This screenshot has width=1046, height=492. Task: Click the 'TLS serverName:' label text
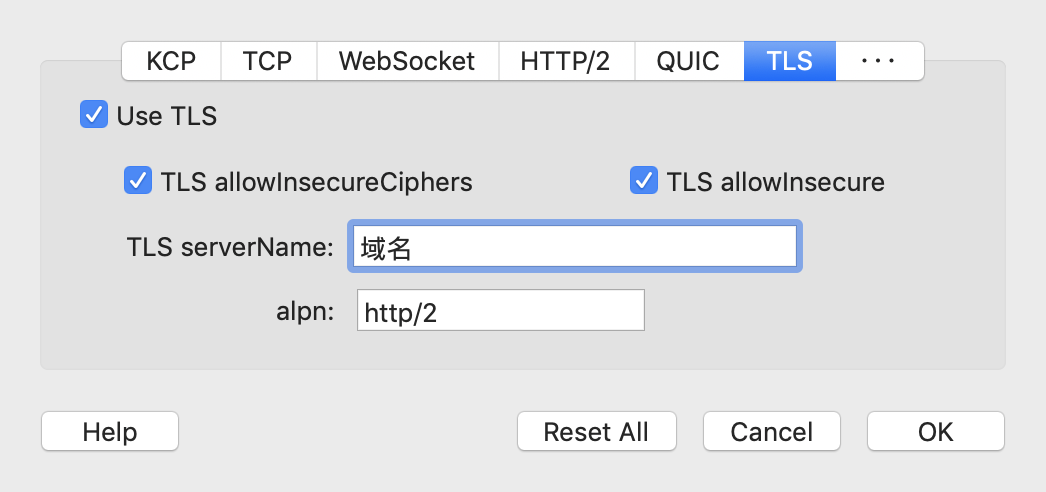click(230, 247)
